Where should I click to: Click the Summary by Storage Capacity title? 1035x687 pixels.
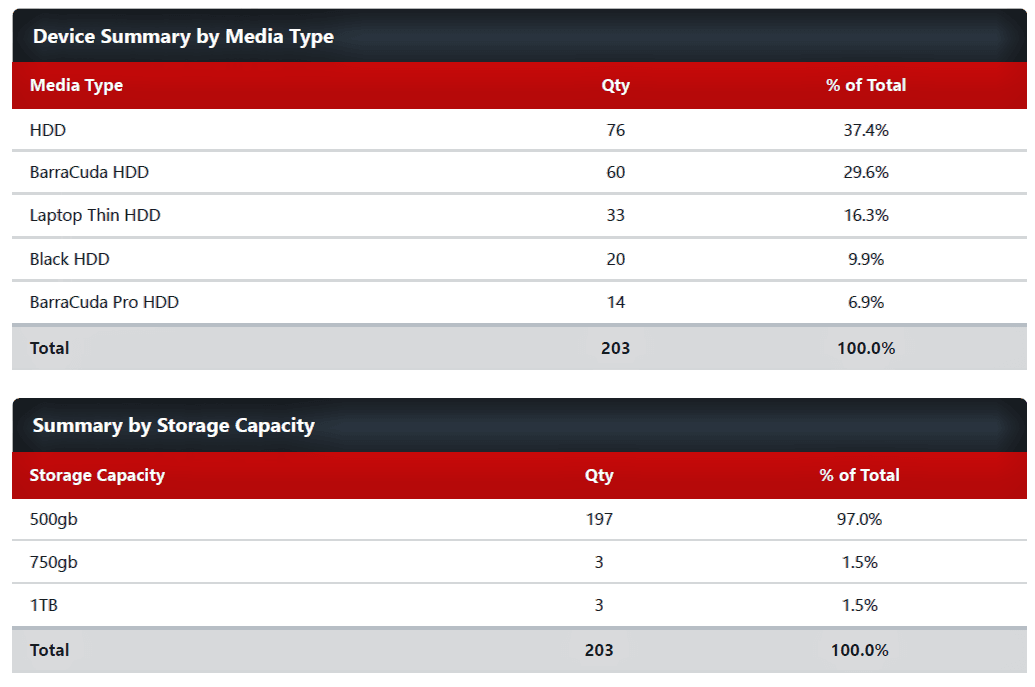174,426
